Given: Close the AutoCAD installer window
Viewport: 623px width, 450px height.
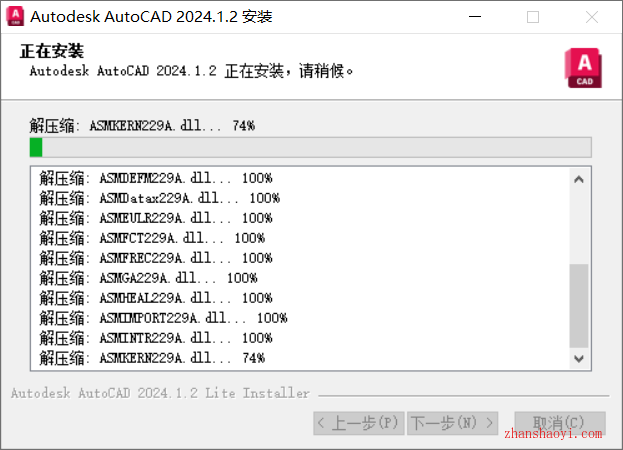Looking at the screenshot, I should 592,17.
